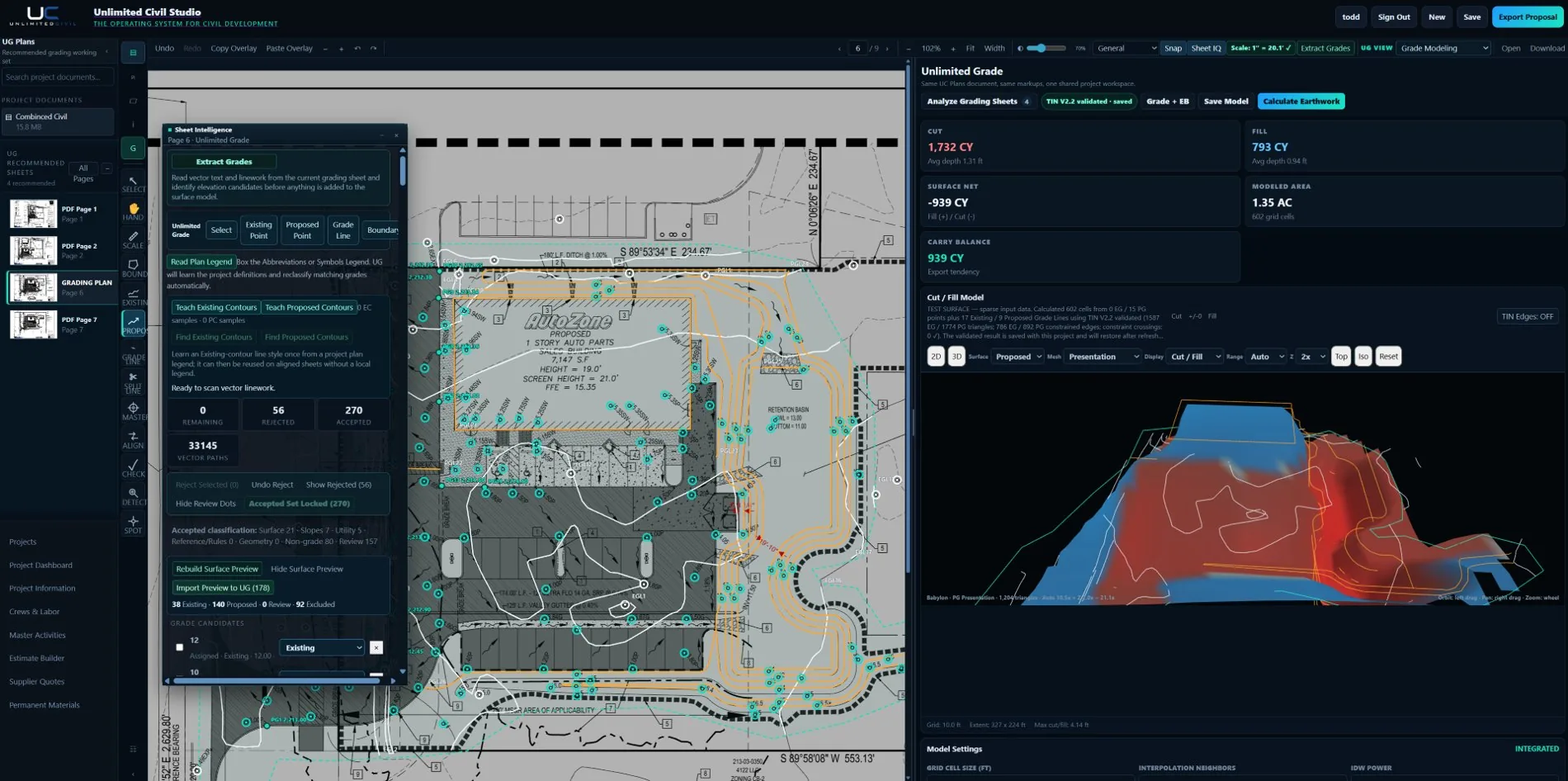Open the Grade Modeling UG view dropdown
Viewport: 1568px width, 781px height.
tap(1444, 48)
